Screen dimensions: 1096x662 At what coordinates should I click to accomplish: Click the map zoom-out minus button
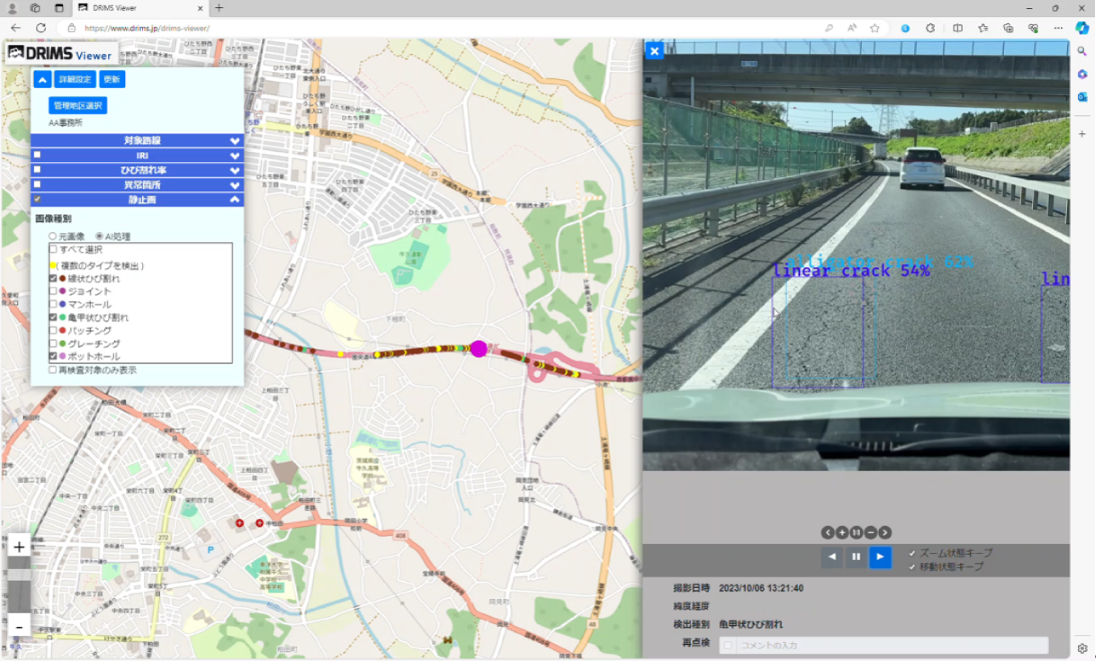pos(19,627)
